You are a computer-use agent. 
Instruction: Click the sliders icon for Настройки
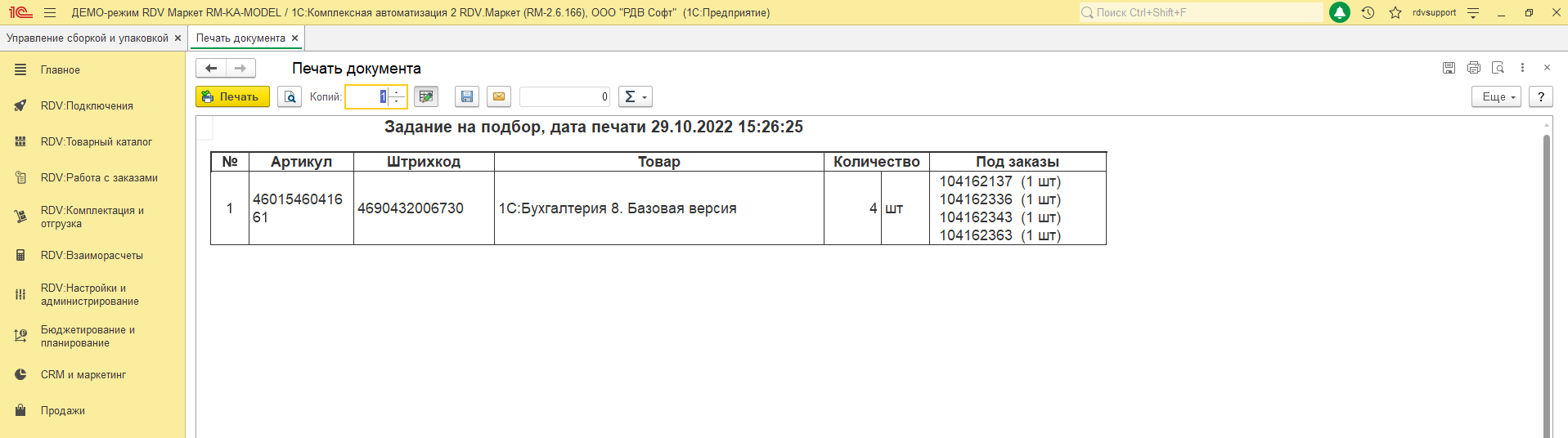[x=20, y=294]
